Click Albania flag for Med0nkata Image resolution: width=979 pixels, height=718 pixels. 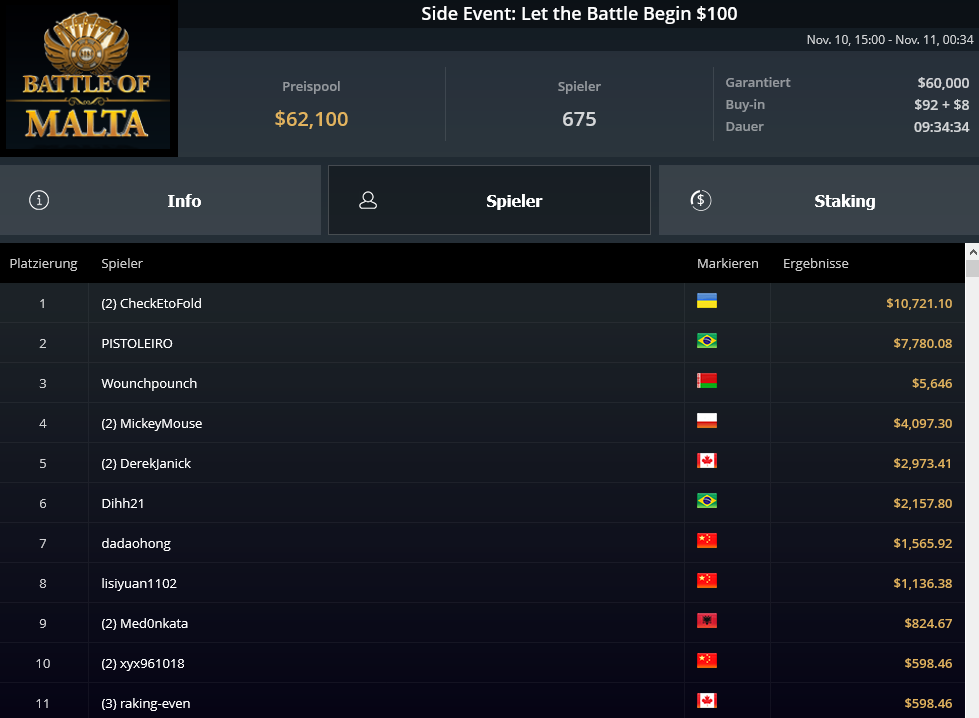[707, 621]
